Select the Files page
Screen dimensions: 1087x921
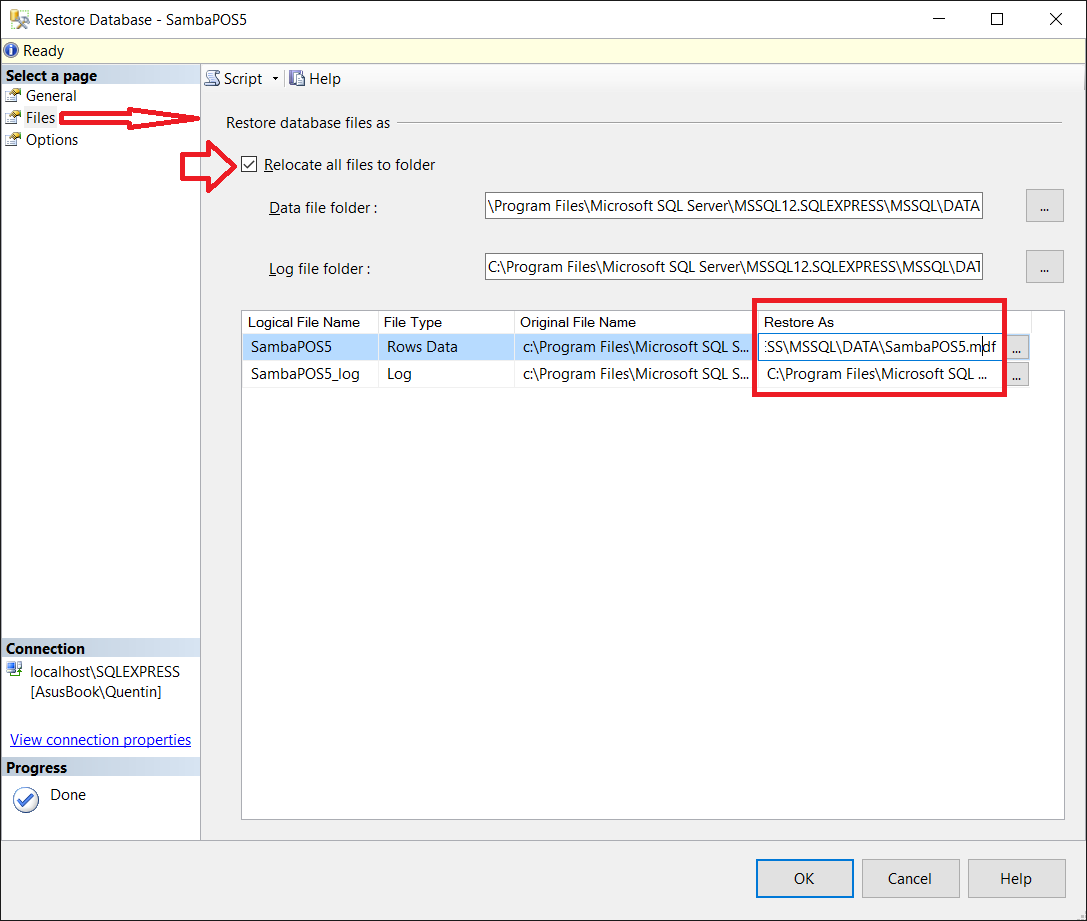40,118
